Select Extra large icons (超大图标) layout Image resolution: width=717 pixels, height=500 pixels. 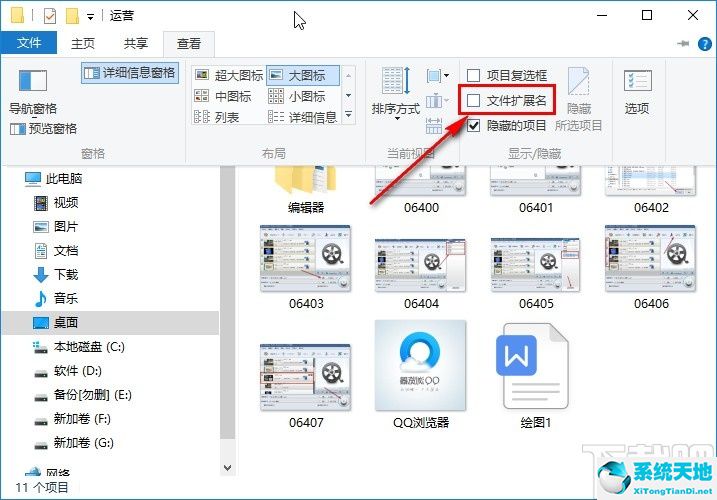tap(229, 75)
